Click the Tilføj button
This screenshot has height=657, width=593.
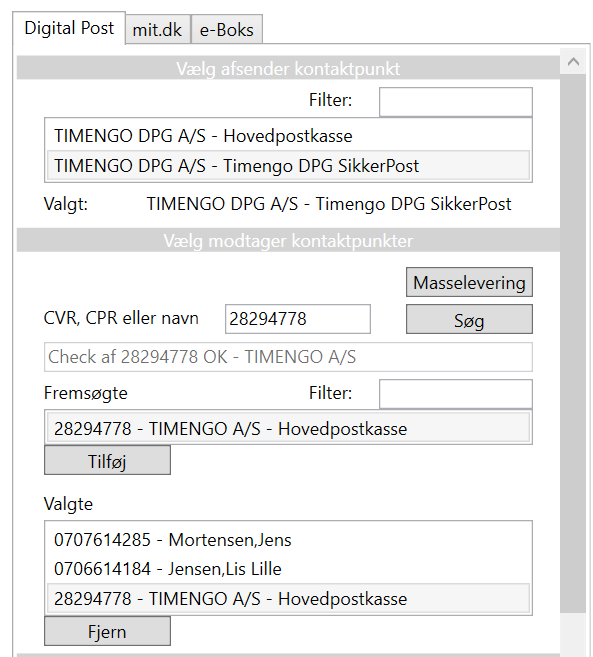coord(107,460)
